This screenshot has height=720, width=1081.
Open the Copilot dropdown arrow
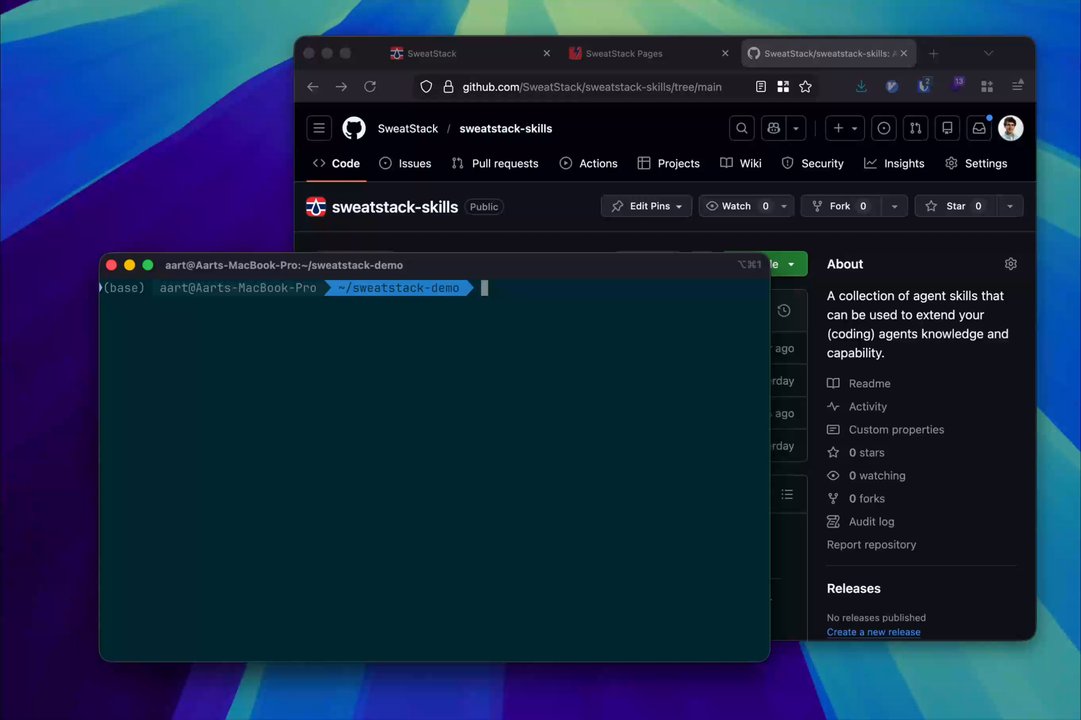(x=796, y=128)
